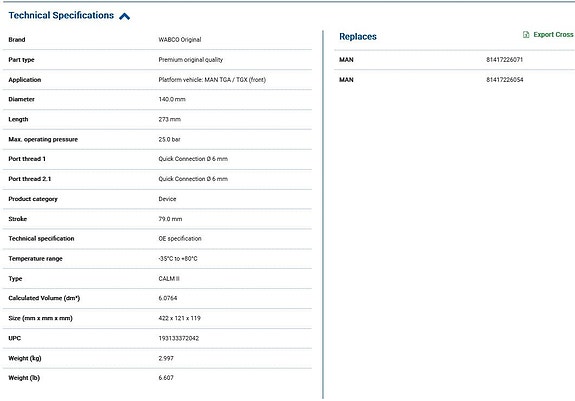Viewport: 575px width, 401px height.
Task: Click the Port thread 2.1 label
Action: point(30,179)
